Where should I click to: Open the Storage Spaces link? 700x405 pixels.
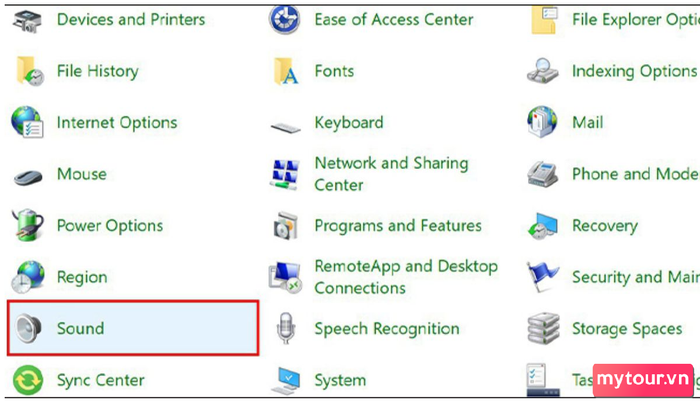coord(627,329)
